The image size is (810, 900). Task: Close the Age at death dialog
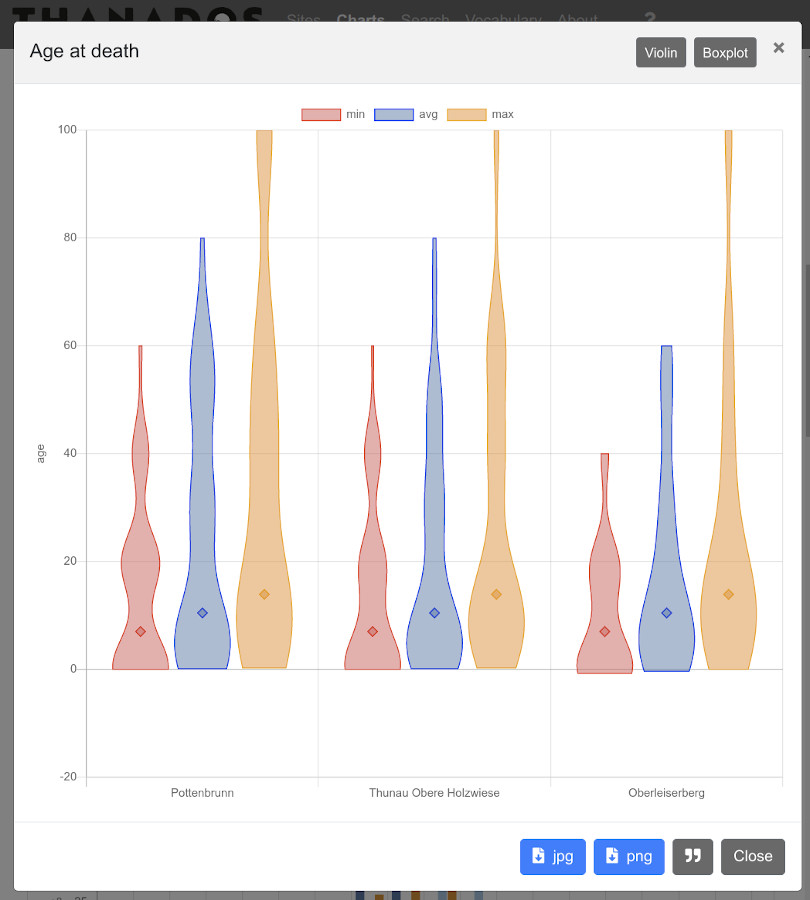(x=753, y=856)
